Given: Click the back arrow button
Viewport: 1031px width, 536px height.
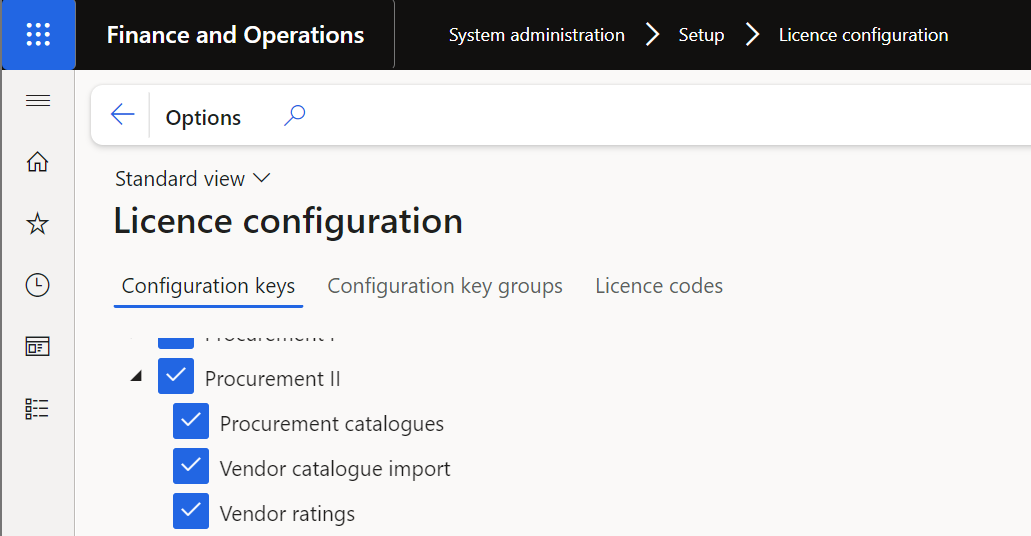Looking at the screenshot, I should pyautogui.click(x=122, y=114).
